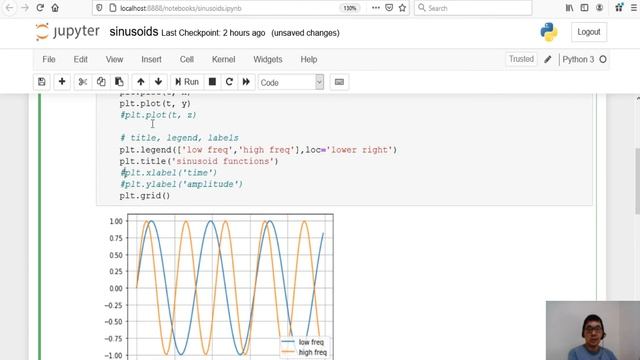Viewport: 640px width, 360px height.
Task: Click the localhost address bar URL
Action: [181, 8]
